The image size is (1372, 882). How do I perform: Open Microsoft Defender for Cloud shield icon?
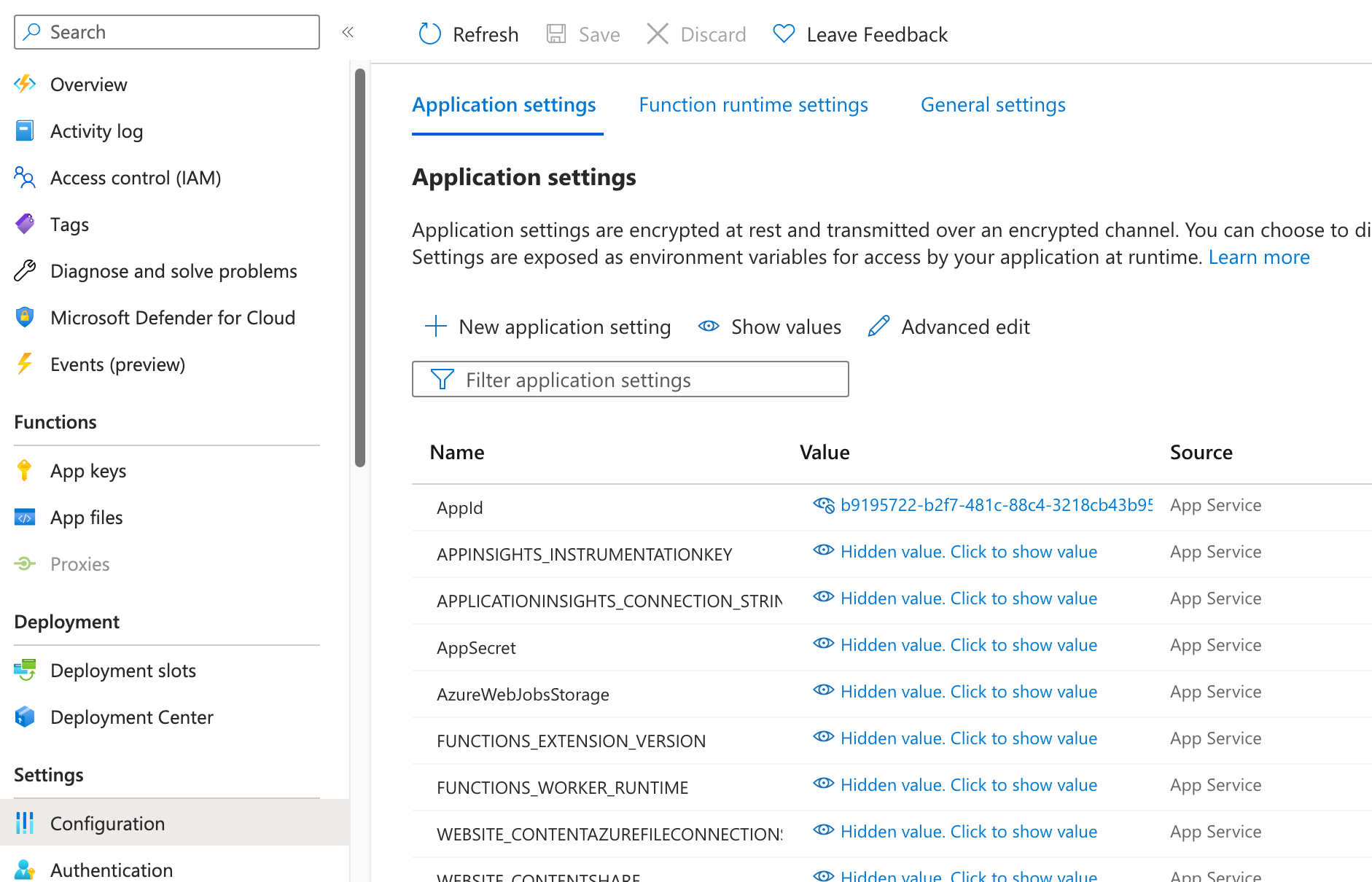pyautogui.click(x=25, y=318)
